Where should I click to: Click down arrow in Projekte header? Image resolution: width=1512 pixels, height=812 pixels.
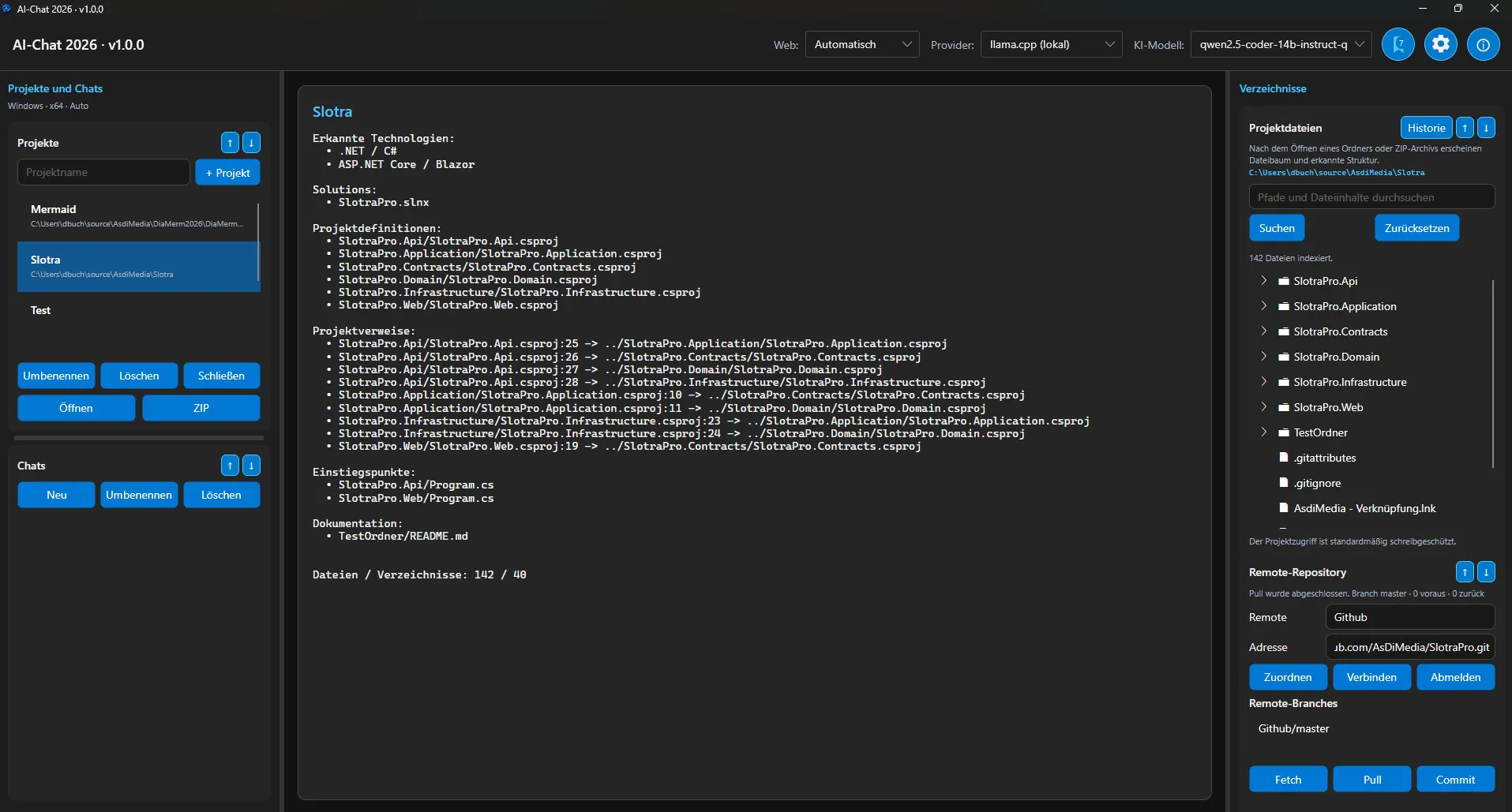click(251, 143)
